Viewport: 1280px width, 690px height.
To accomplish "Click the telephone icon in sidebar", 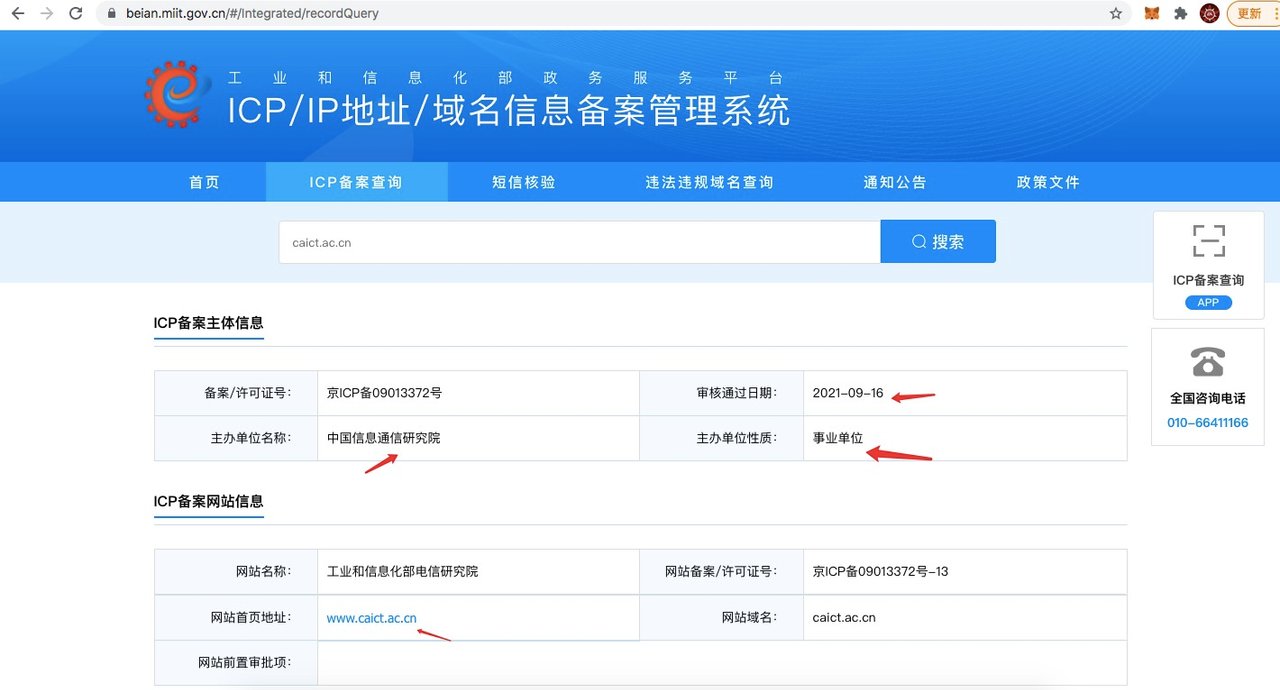I will click(1208, 361).
